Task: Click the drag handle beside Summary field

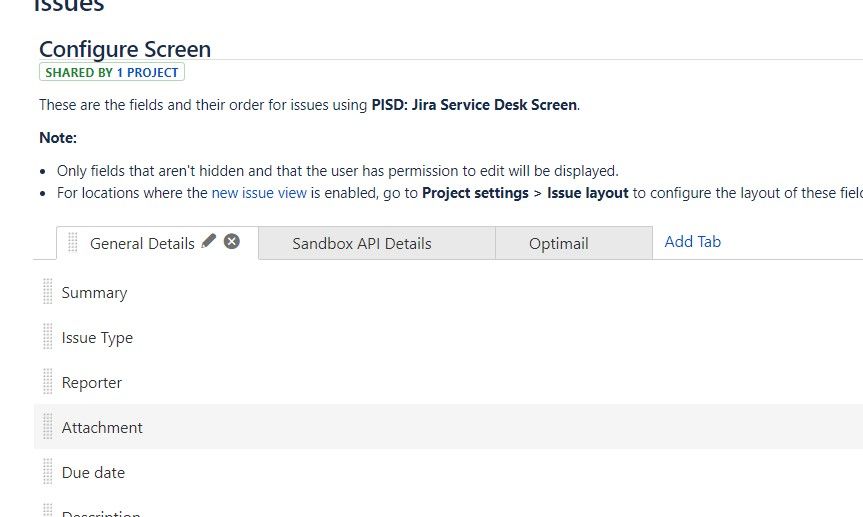Action: [x=48, y=291]
